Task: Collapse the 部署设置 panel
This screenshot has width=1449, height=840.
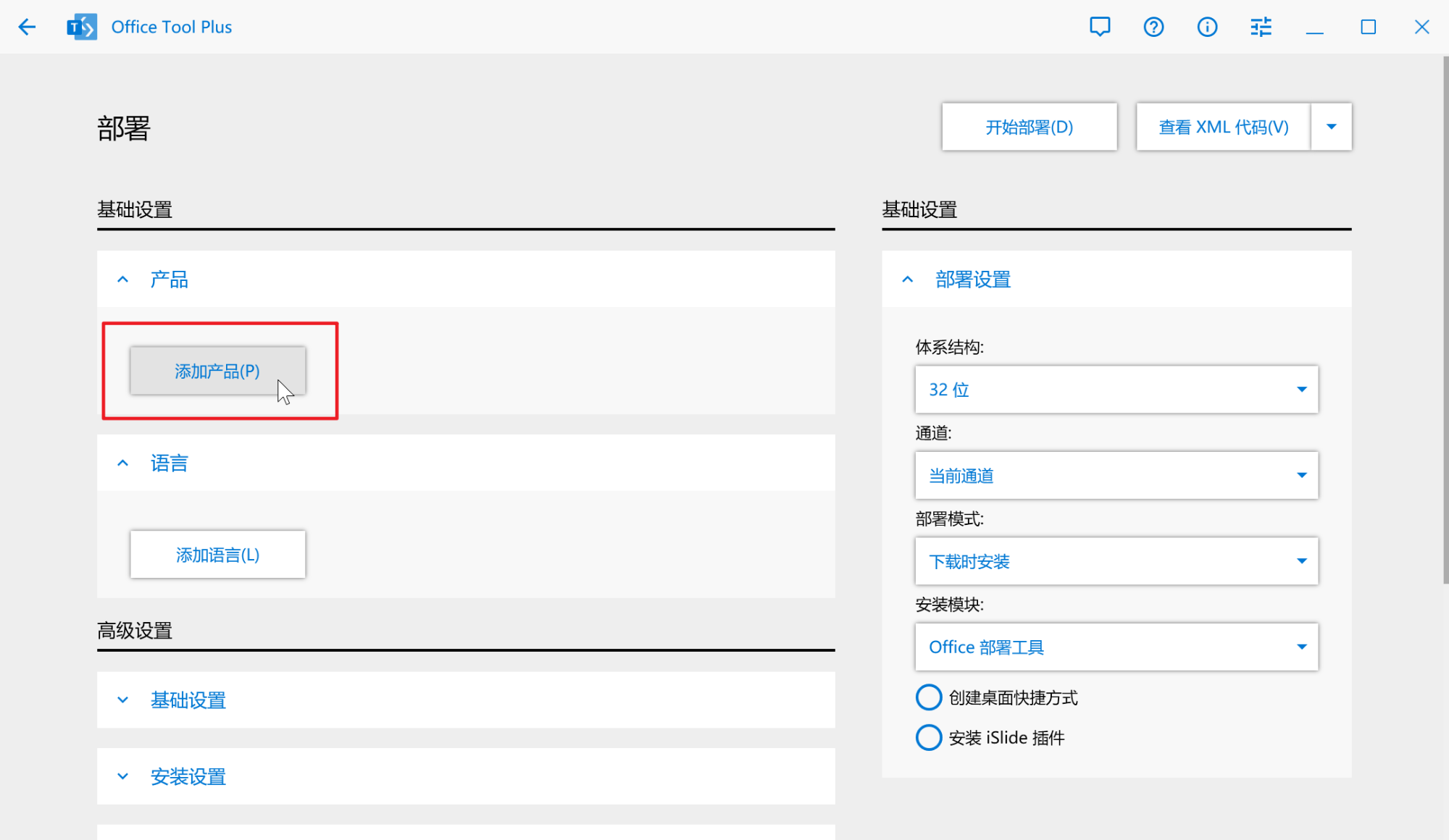Action: coord(1116,279)
